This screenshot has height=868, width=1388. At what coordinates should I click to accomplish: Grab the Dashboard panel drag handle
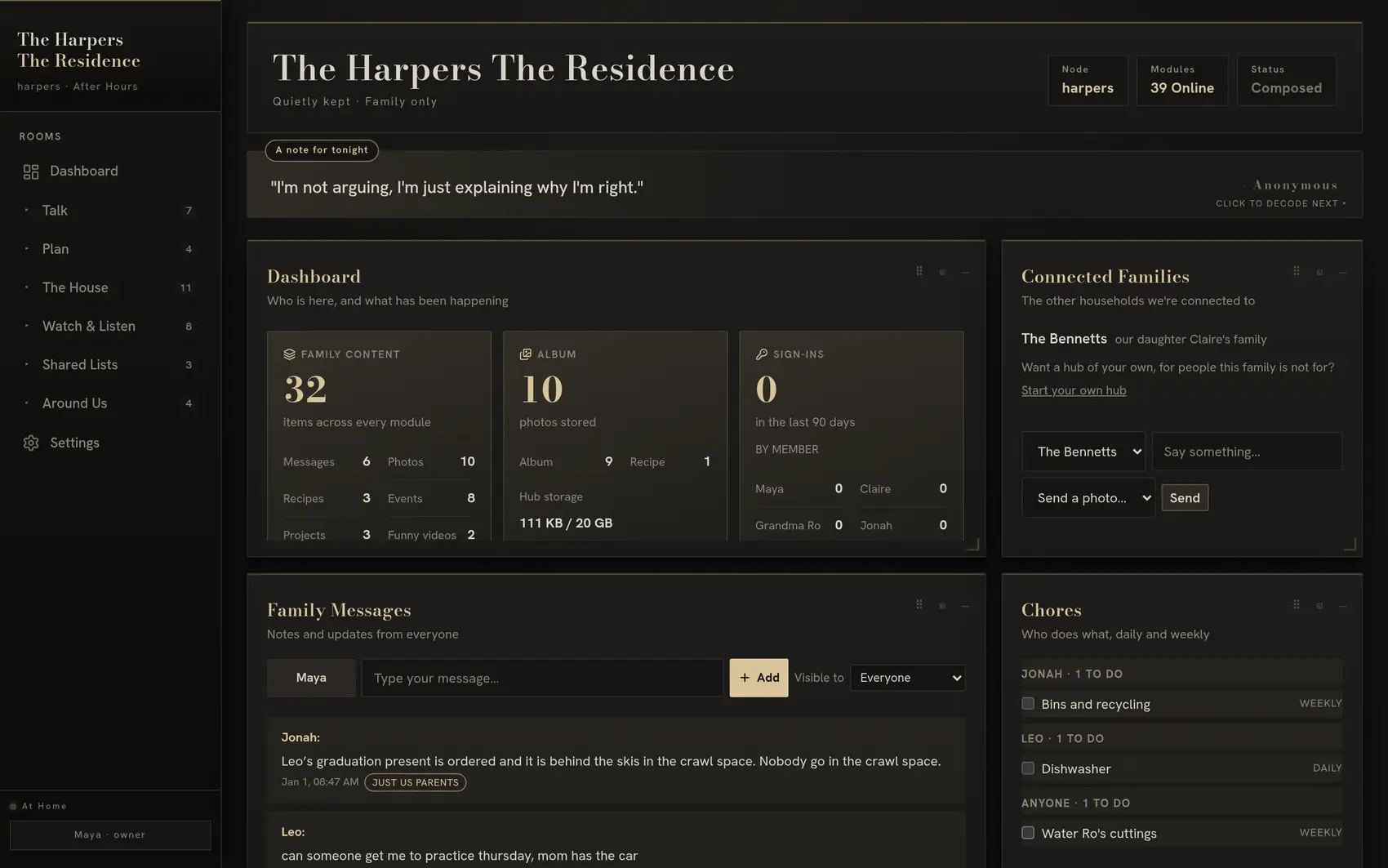click(919, 271)
